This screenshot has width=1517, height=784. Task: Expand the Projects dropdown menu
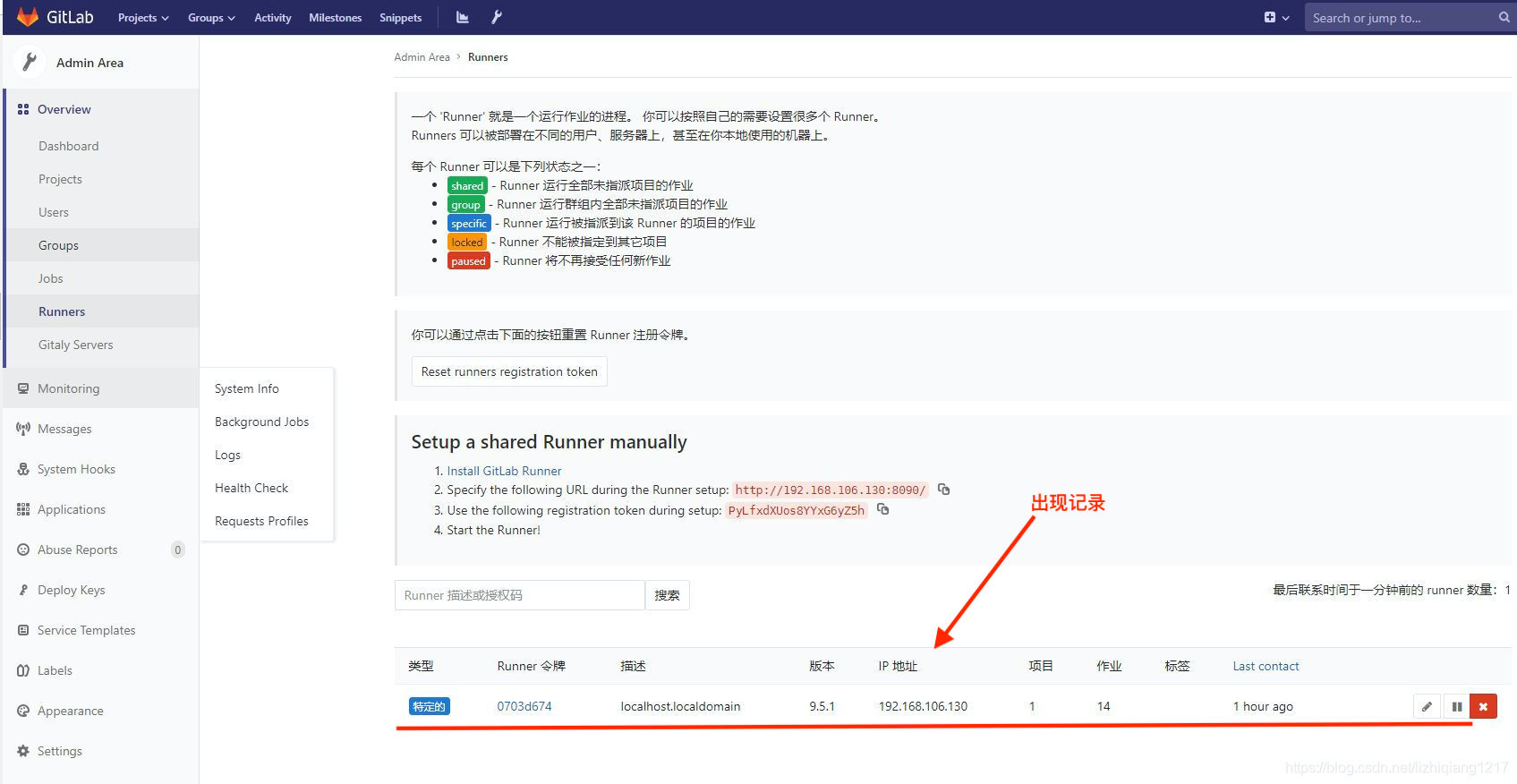(x=143, y=18)
